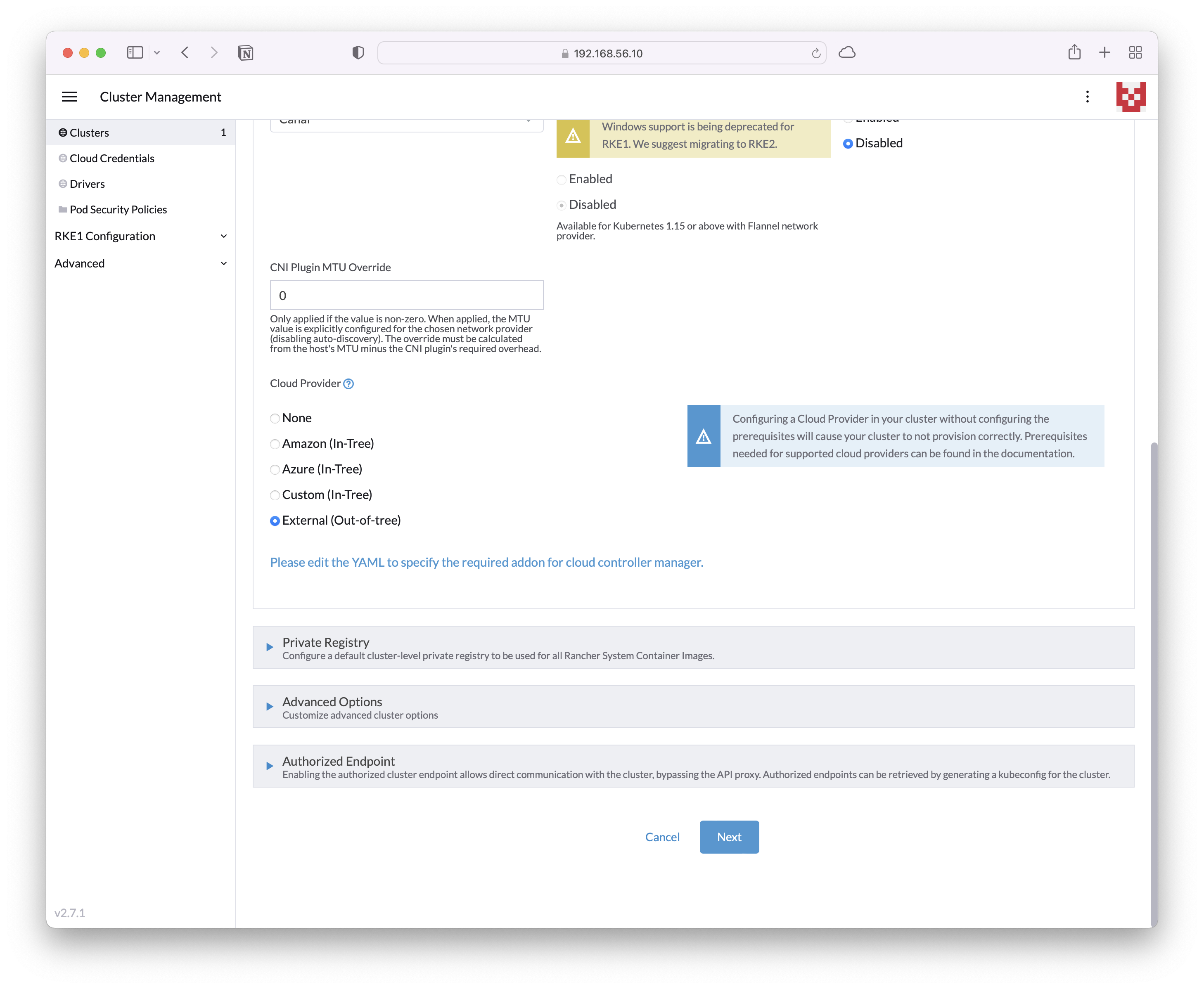Click the vertical three-dot page menu
Image resolution: width=1204 pixels, height=989 pixels.
pyautogui.click(x=1087, y=97)
